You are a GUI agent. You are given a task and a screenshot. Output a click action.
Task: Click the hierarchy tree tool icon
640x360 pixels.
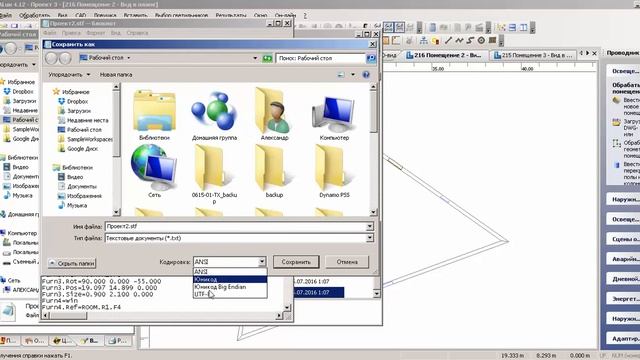click(x=424, y=40)
